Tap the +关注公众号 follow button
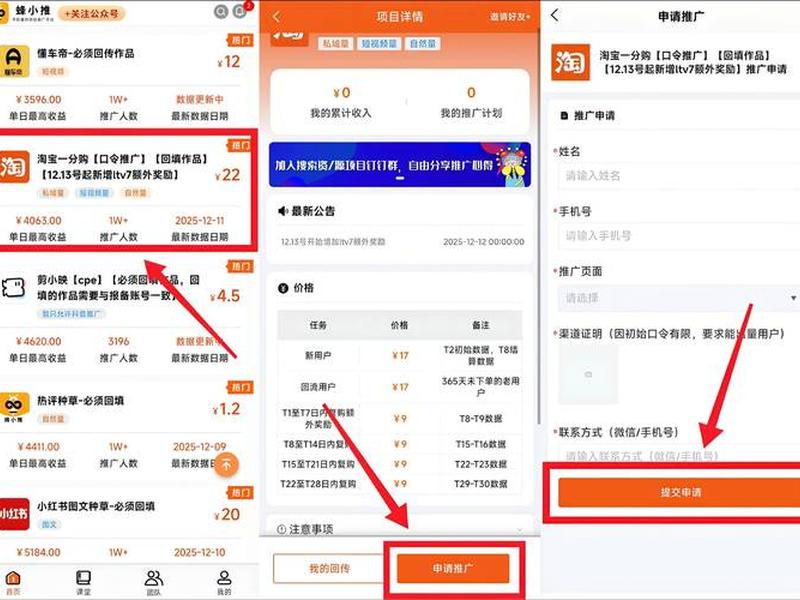 point(92,14)
